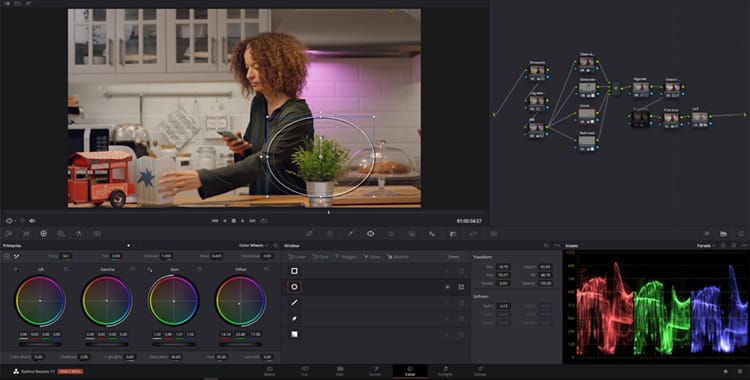Open the Blur palette
The height and width of the screenshot is (380, 750).
(432, 234)
